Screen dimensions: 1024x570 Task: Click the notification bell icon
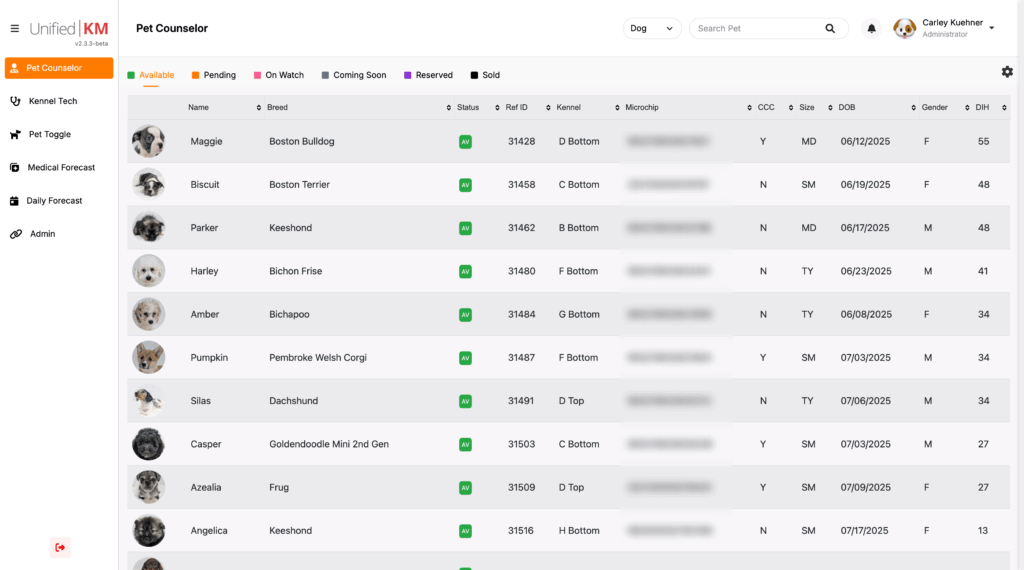pyautogui.click(x=871, y=28)
